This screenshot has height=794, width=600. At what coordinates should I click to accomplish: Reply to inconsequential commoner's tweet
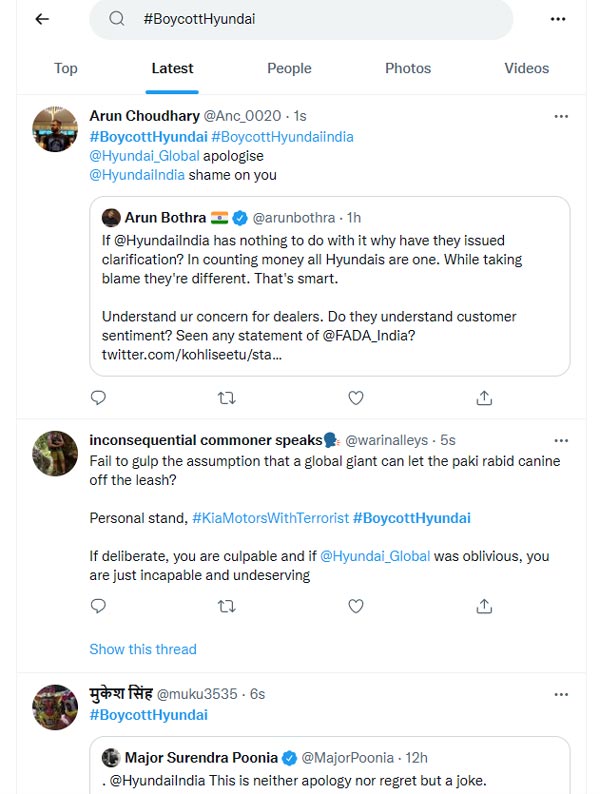pos(98,606)
